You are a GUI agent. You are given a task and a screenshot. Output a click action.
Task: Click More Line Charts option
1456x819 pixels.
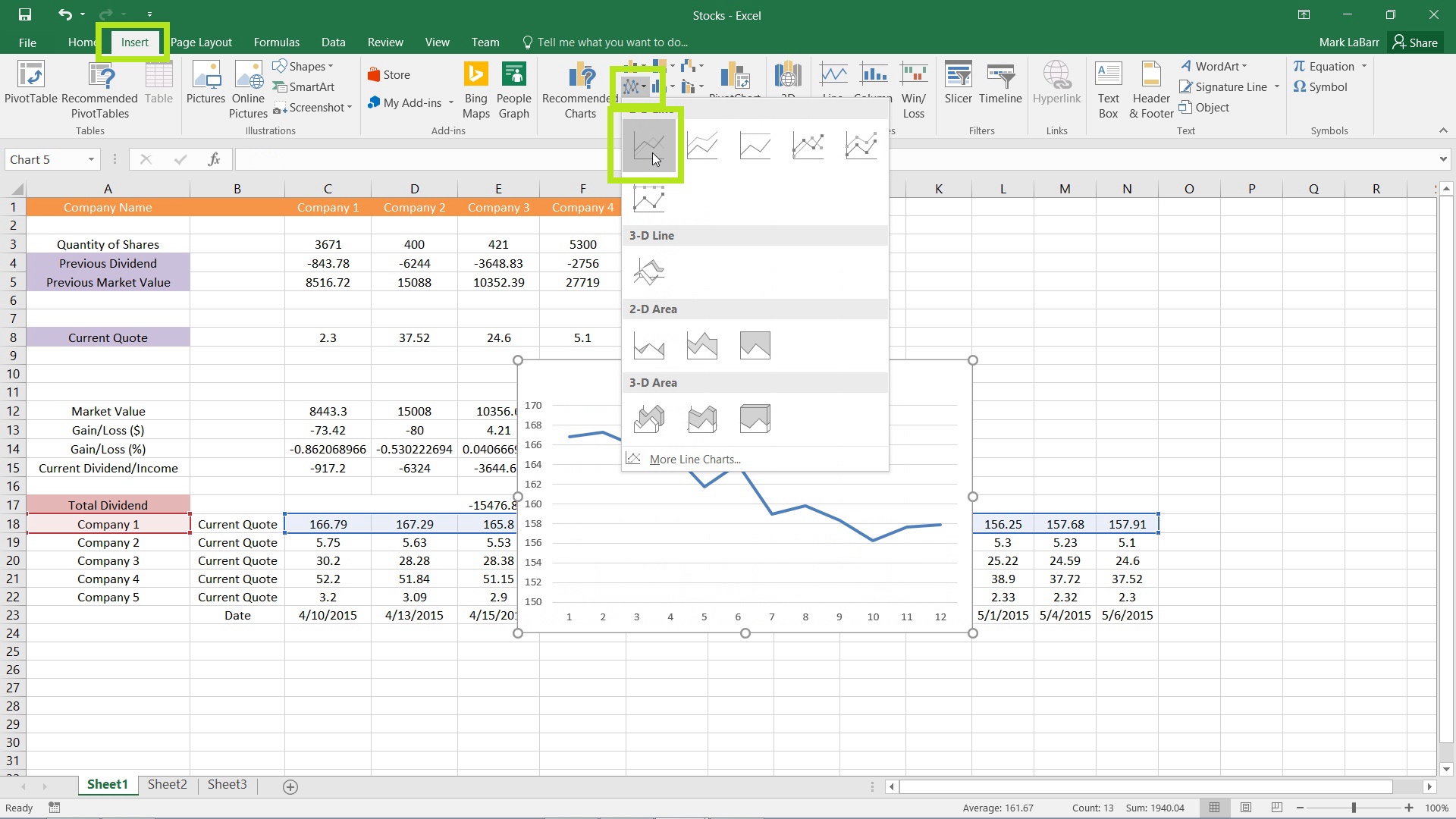[695, 459]
